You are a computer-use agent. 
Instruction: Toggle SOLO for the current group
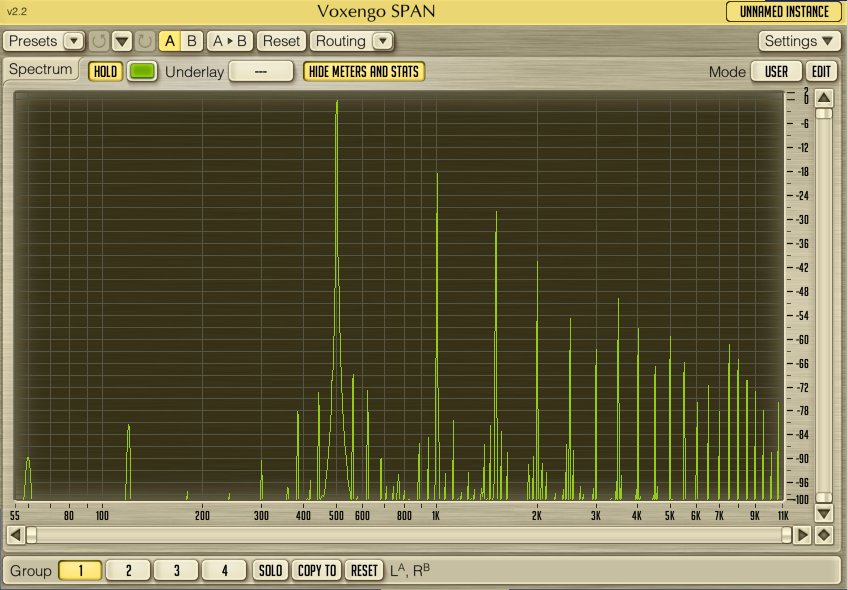coord(270,570)
